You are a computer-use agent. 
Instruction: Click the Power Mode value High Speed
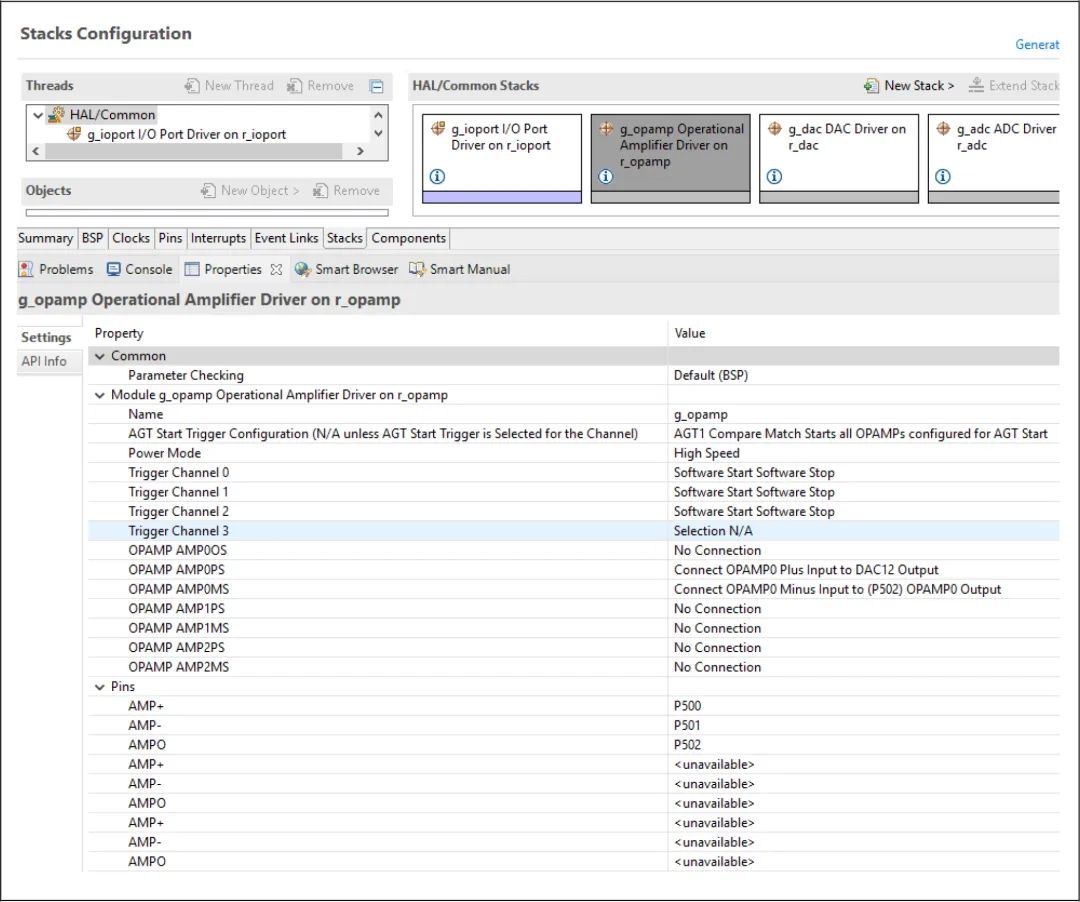706,453
